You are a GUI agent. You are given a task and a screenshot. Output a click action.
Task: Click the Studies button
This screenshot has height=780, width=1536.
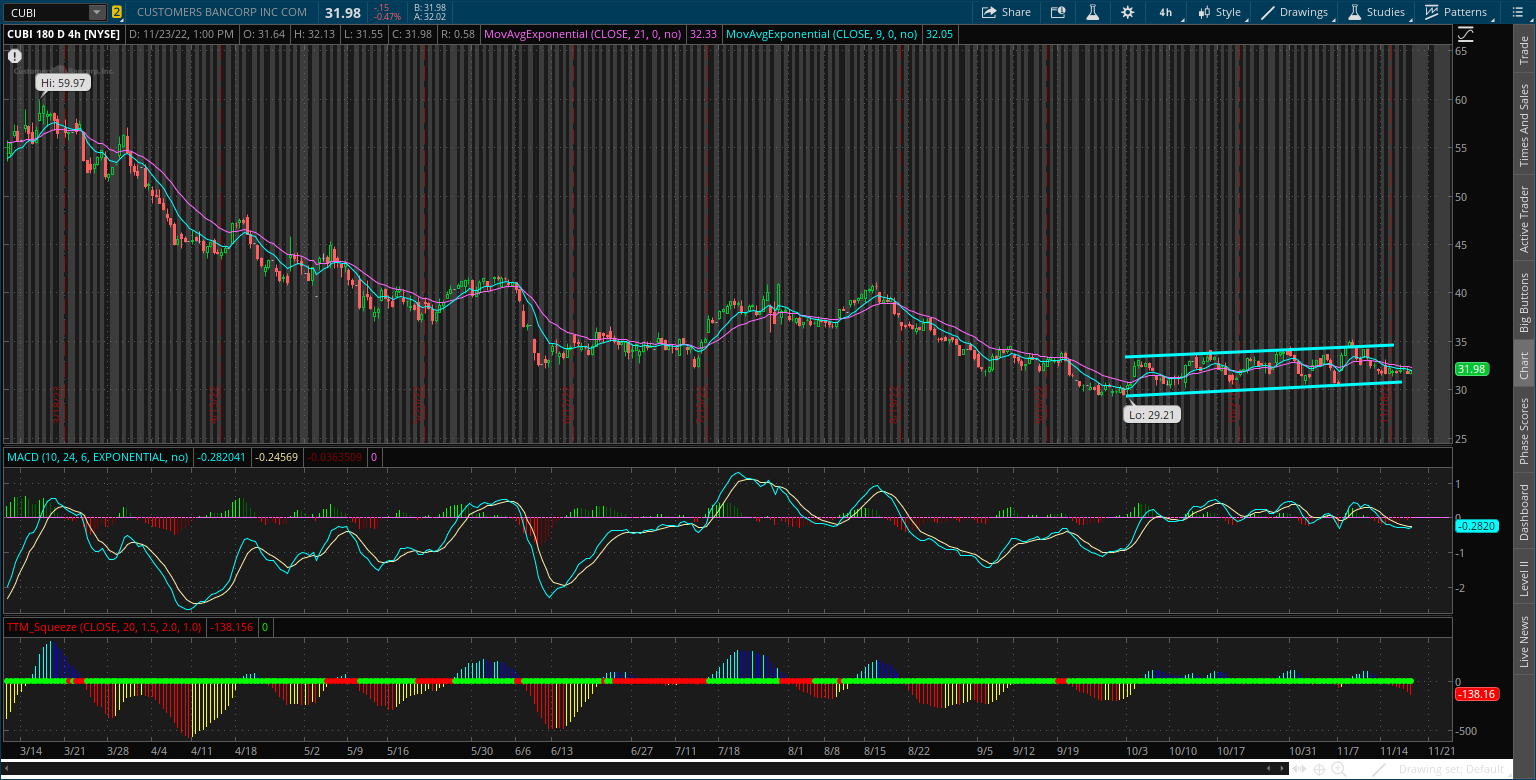pos(1379,12)
